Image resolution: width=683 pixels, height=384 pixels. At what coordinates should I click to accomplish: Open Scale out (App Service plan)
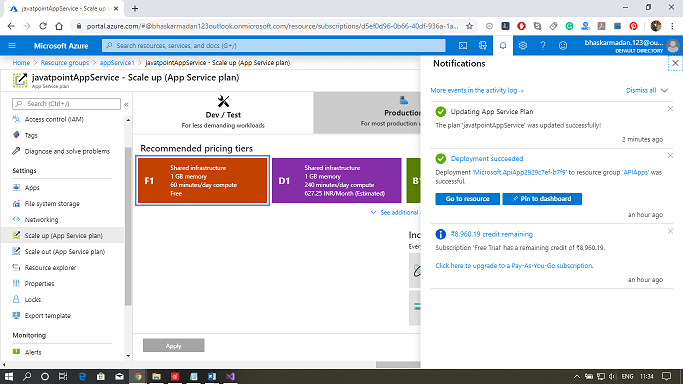point(64,252)
